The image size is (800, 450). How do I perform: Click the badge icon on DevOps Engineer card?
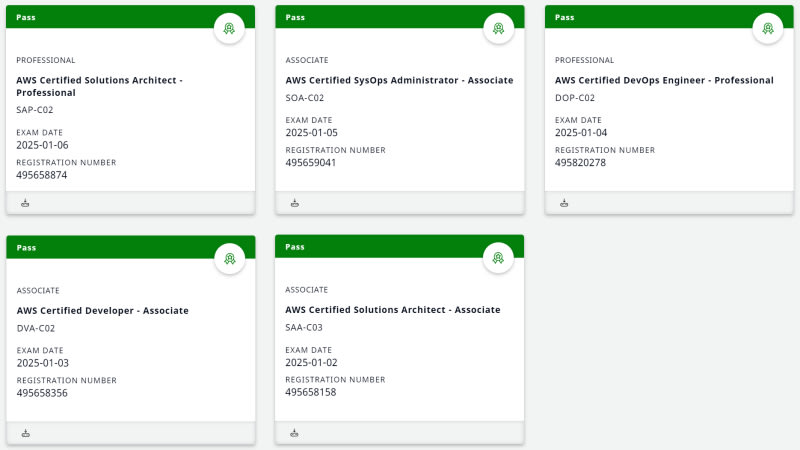[x=768, y=29]
